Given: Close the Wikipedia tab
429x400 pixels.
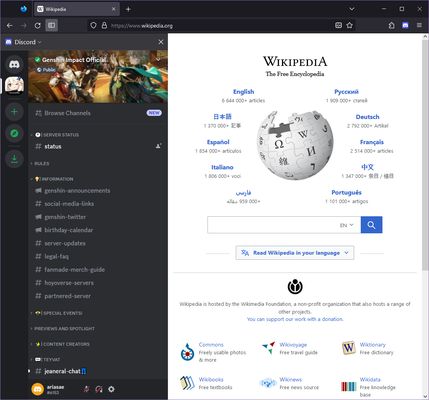Looking at the screenshot, I should (114, 9).
